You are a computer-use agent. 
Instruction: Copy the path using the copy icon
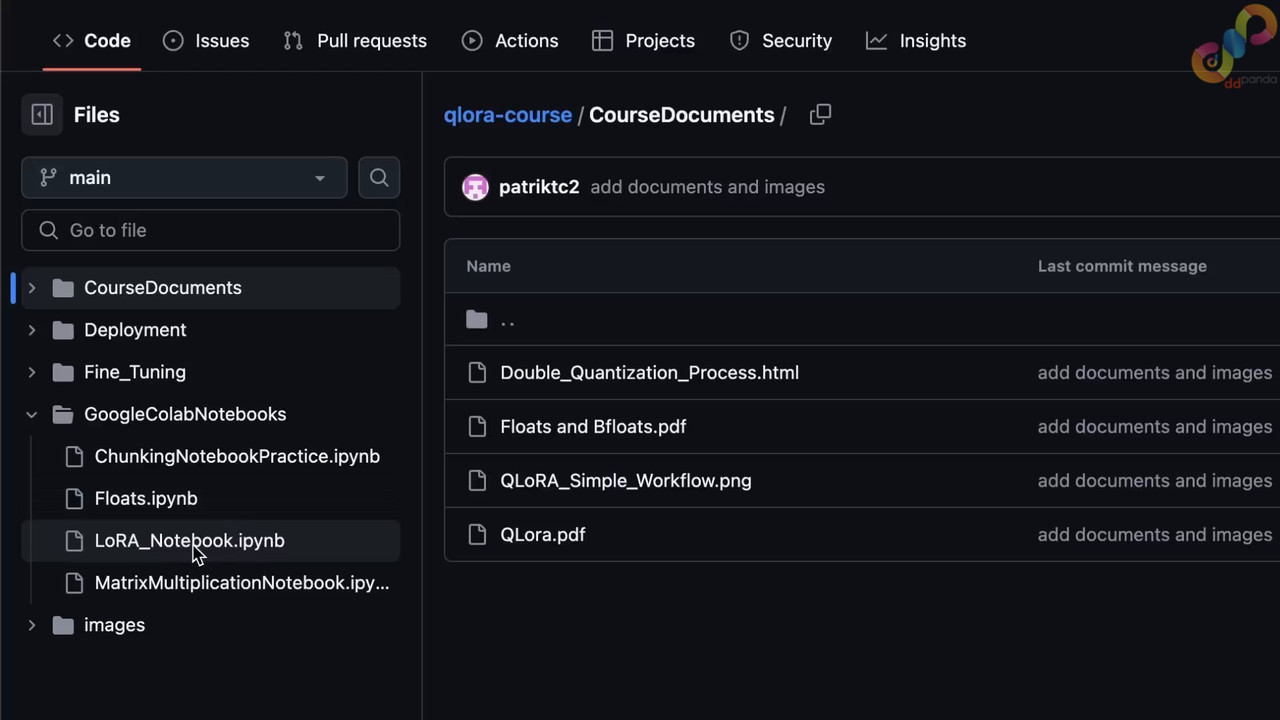click(x=820, y=115)
